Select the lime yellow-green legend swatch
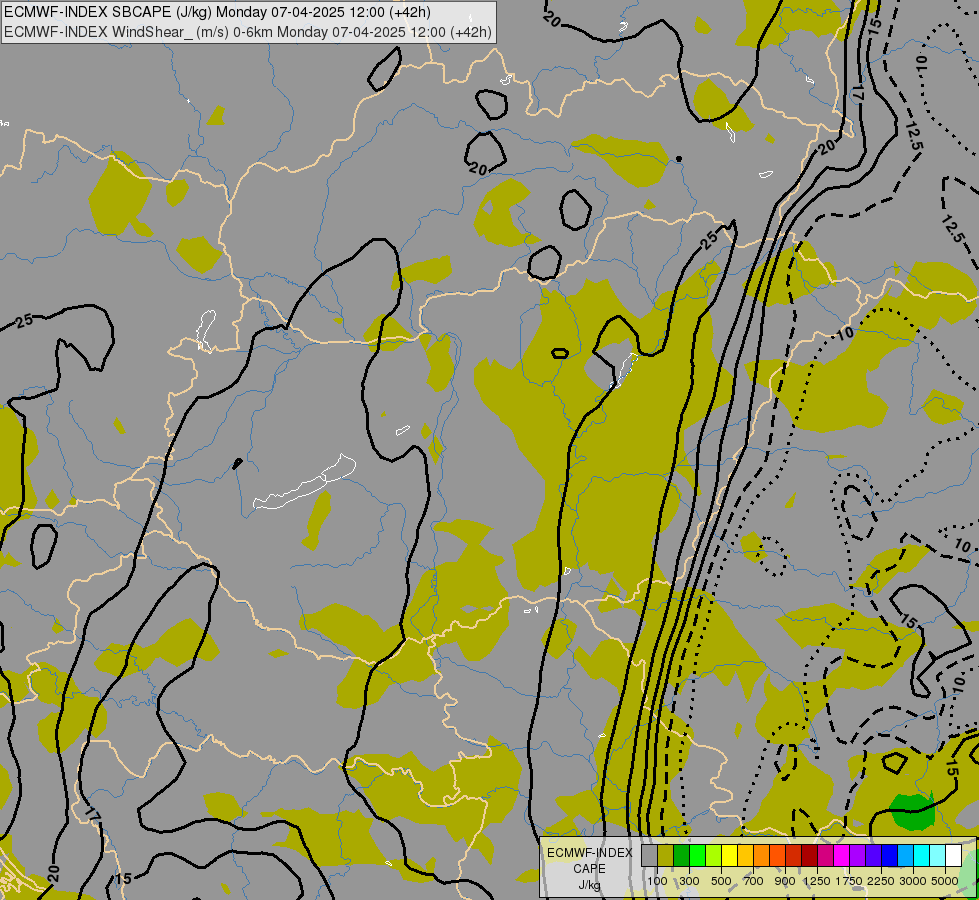 point(714,855)
